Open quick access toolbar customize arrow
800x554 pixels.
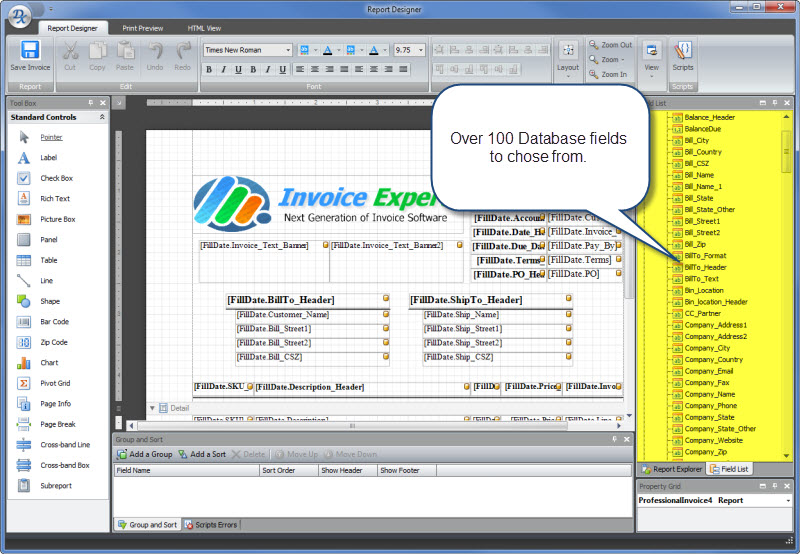coord(51,9)
